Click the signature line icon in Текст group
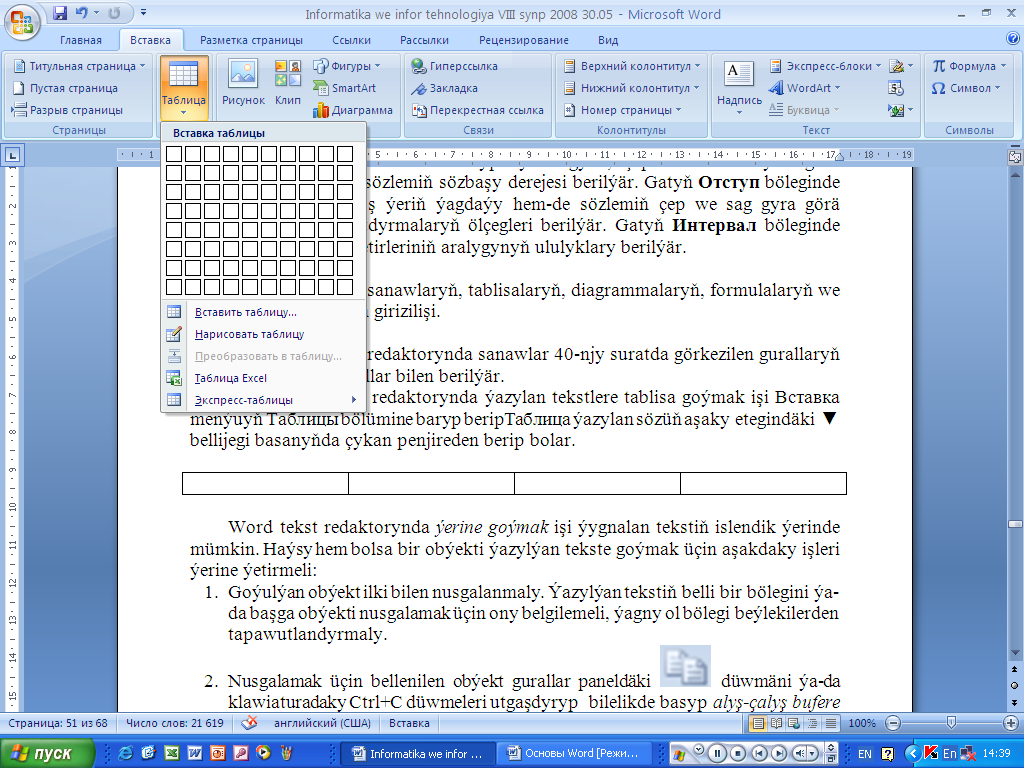Image resolution: width=1024 pixels, height=768 pixels. [x=896, y=66]
